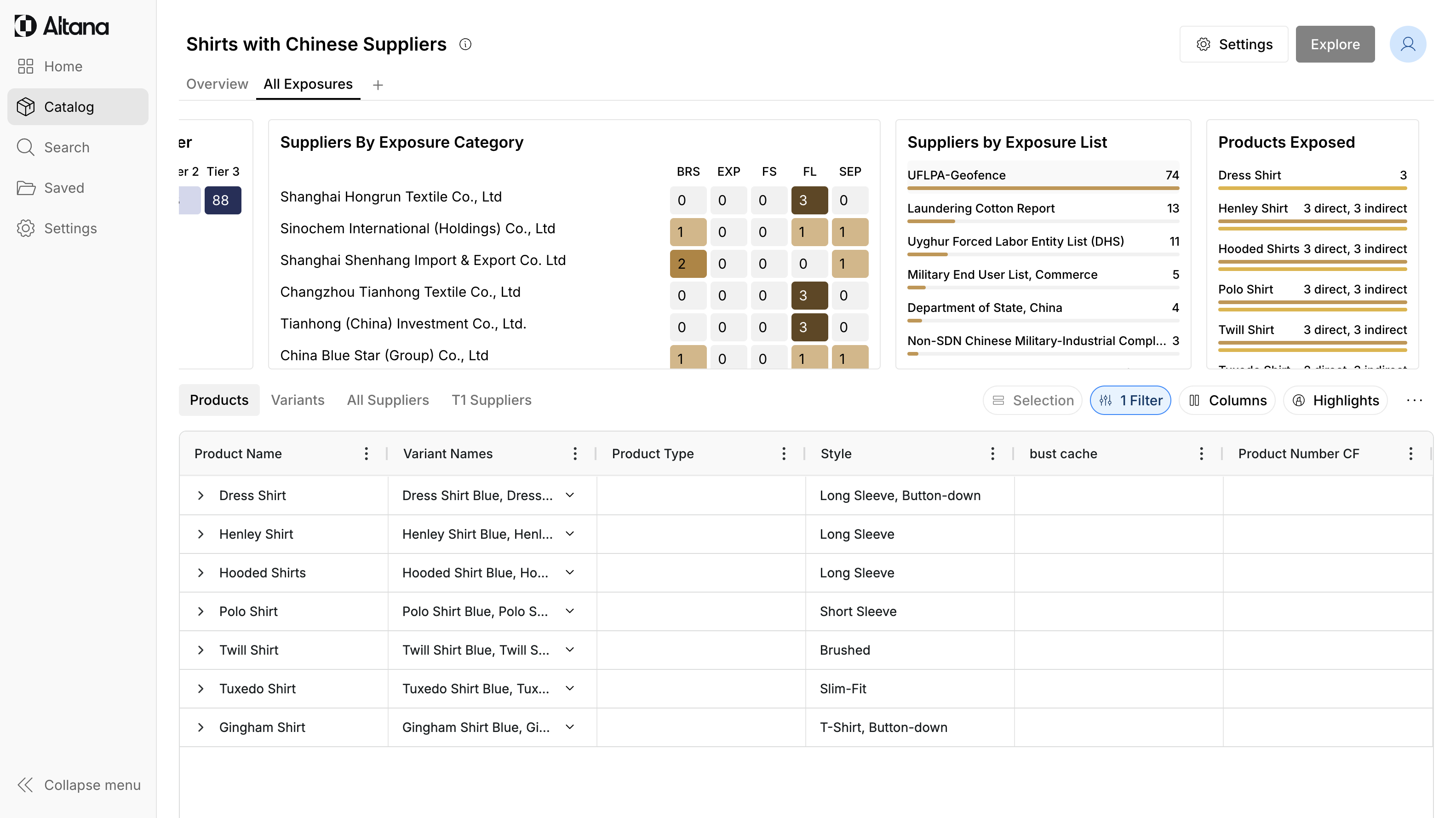Click the Explore button
The width and height of the screenshot is (1456, 818).
point(1335,44)
